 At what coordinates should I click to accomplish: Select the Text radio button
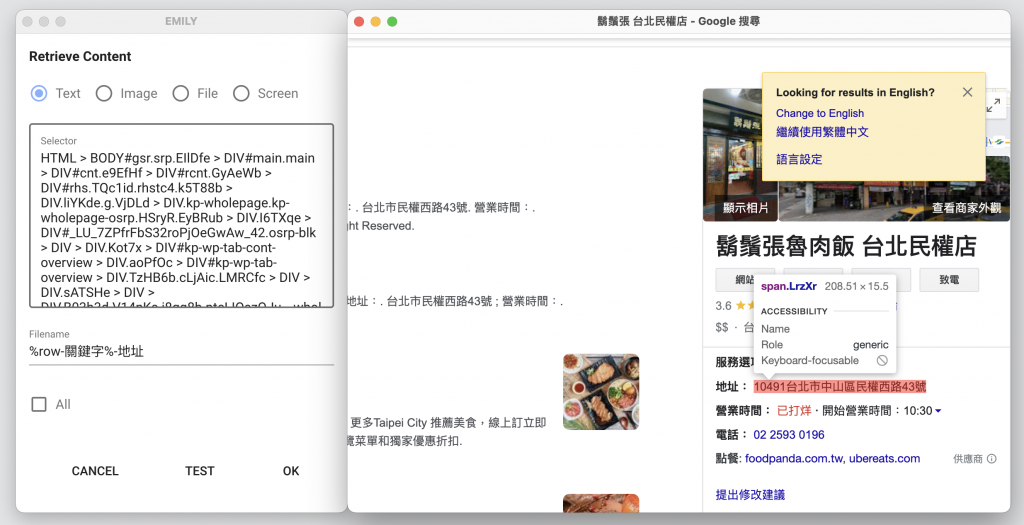pos(39,93)
